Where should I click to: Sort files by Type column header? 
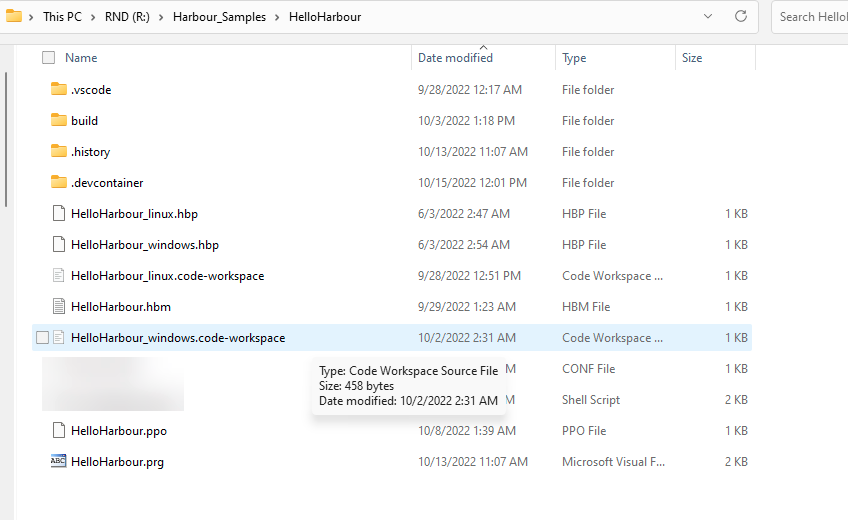[x=574, y=58]
